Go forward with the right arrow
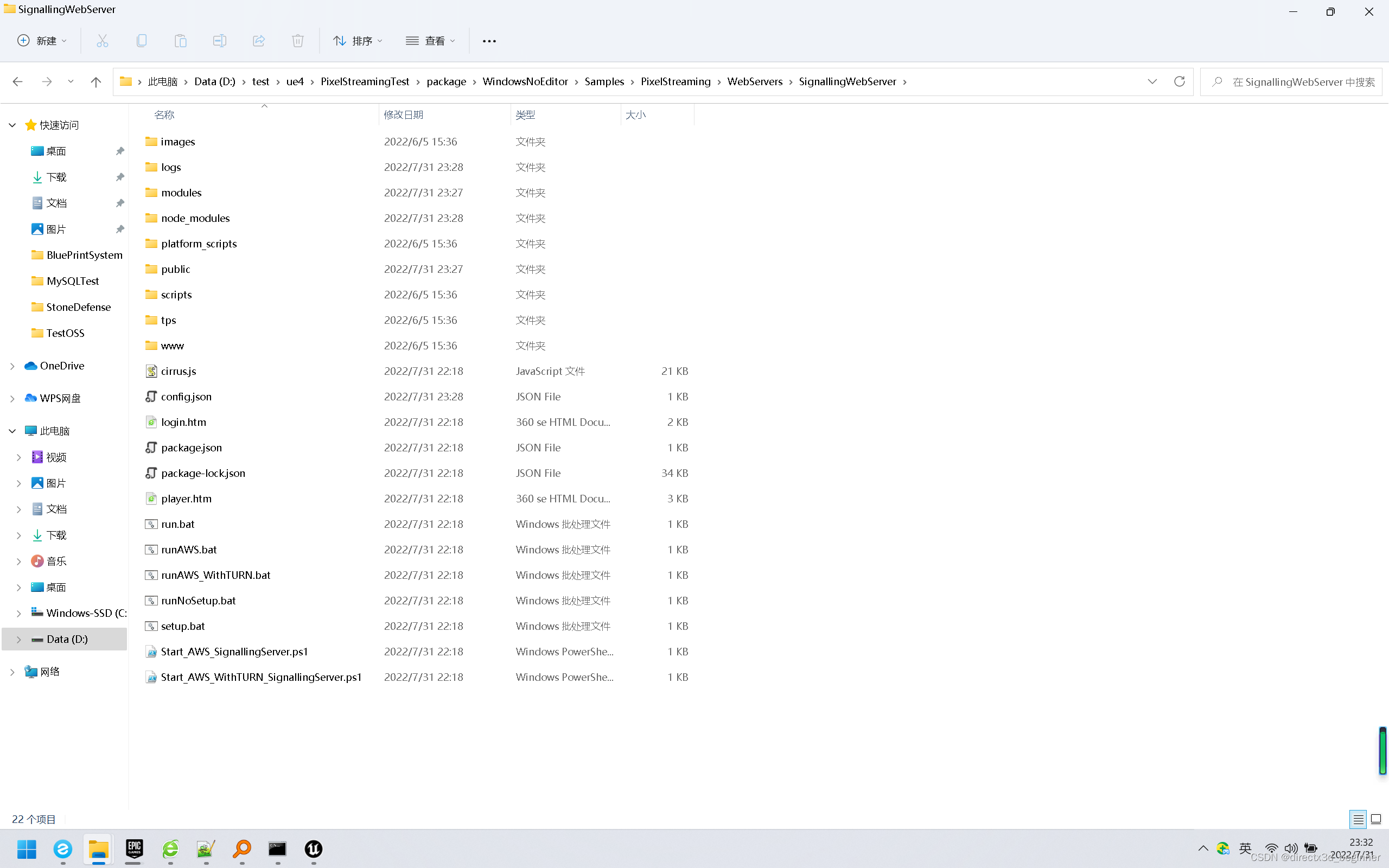 (47, 81)
